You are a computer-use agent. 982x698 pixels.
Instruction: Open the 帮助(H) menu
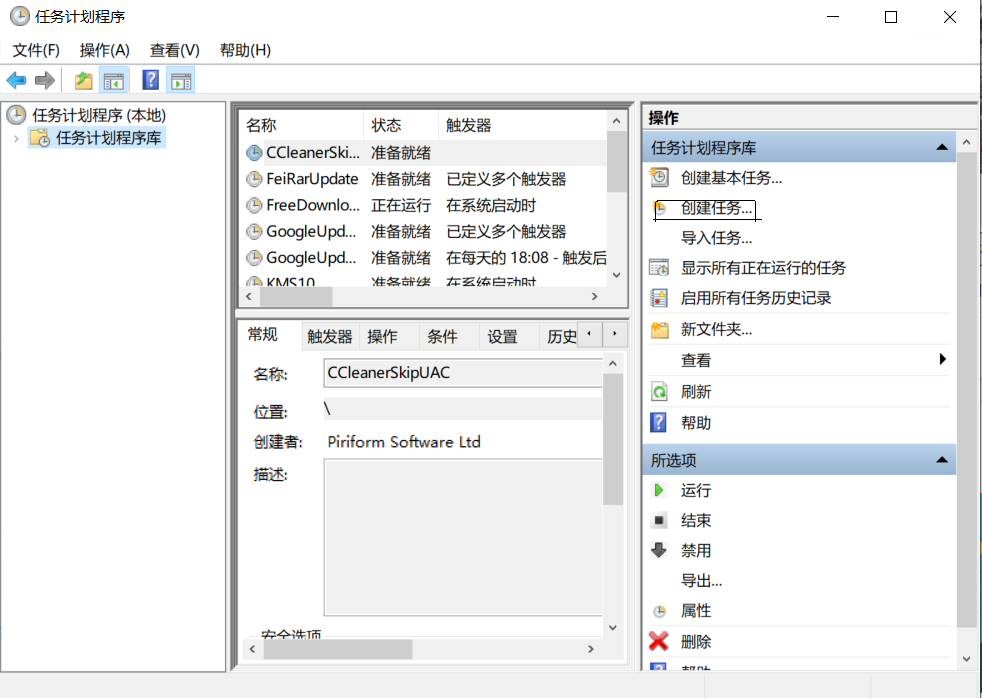[246, 50]
